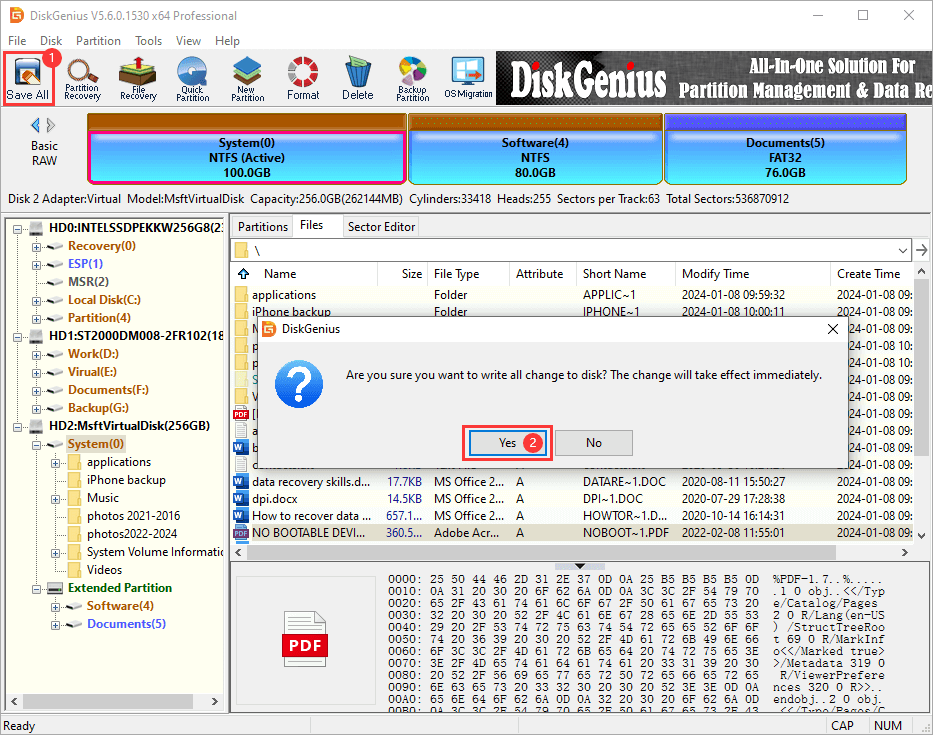This screenshot has width=933, height=735.
Task: Close the DiskGenius confirmation dialog with X
Action: (x=832, y=329)
